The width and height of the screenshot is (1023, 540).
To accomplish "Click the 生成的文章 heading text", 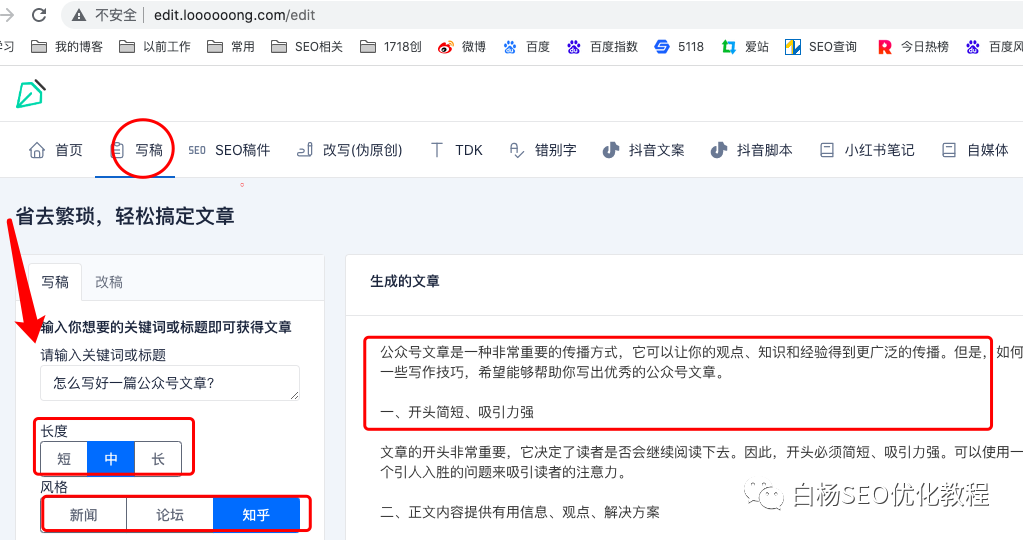I will 405,281.
